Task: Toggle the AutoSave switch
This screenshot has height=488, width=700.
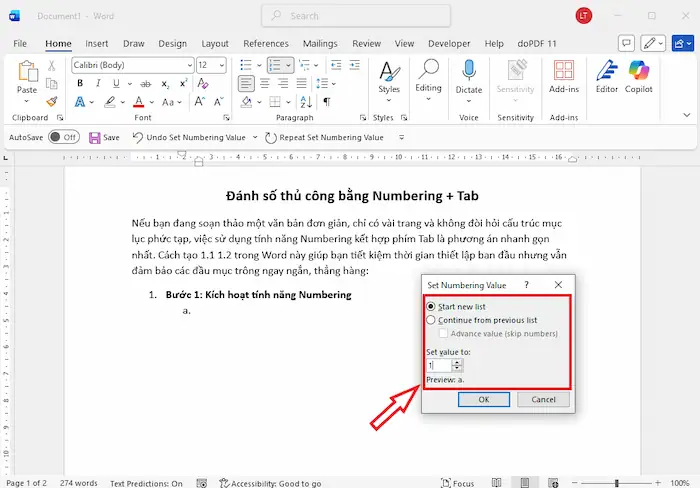Action: 63,137
